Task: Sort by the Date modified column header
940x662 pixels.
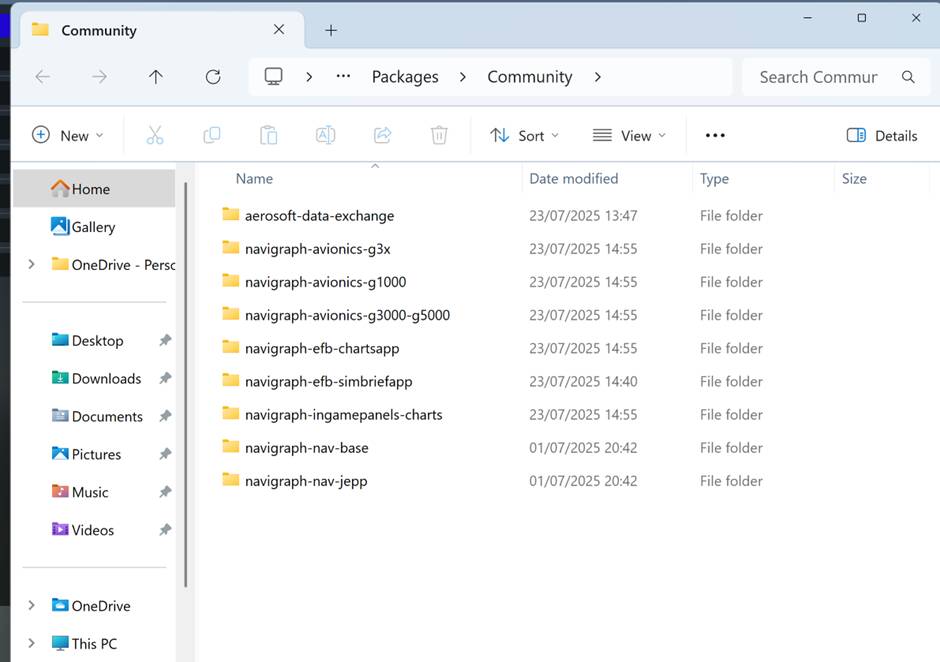Action: 574,179
